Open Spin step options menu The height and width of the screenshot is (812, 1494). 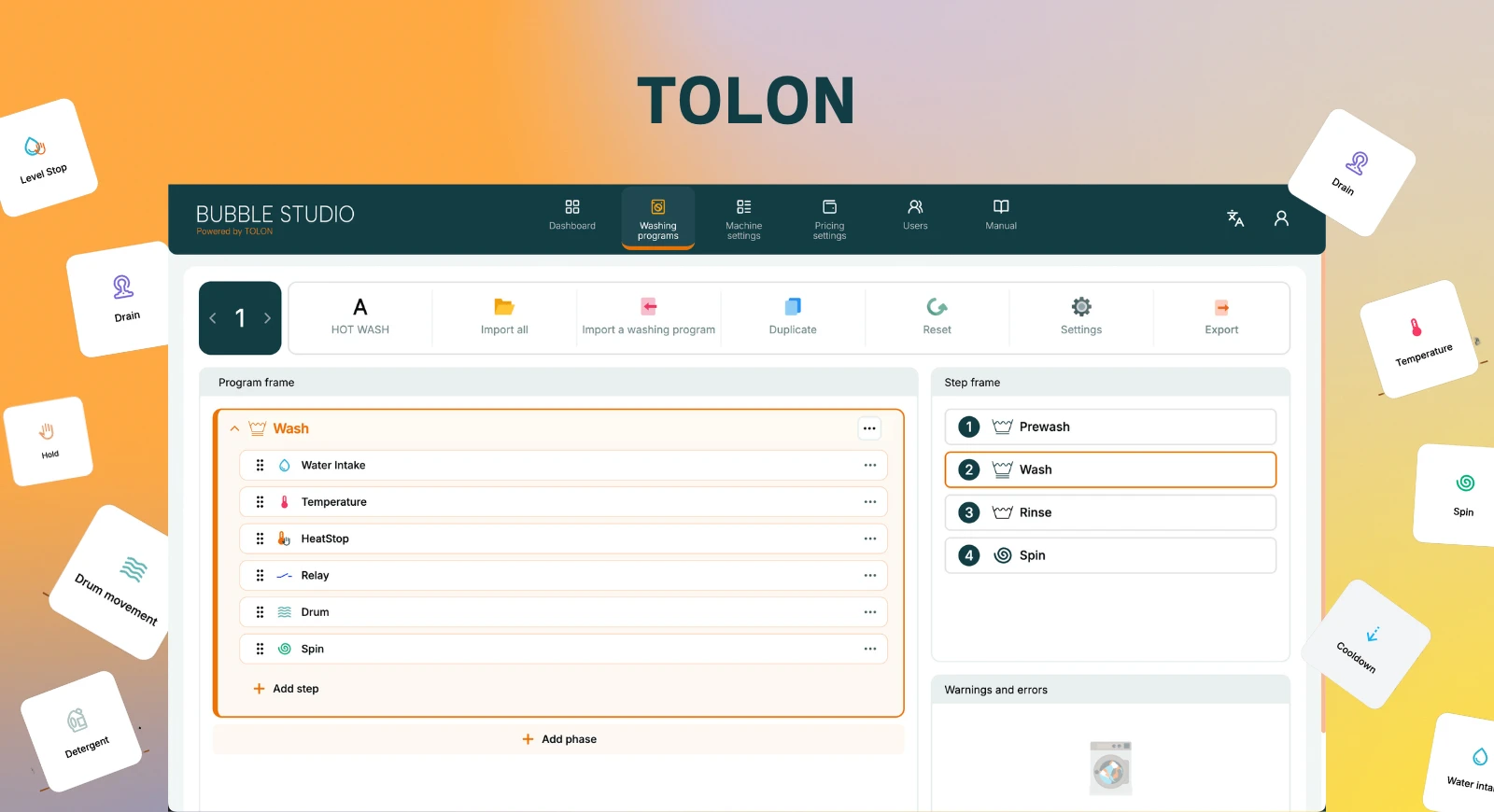[870, 649]
